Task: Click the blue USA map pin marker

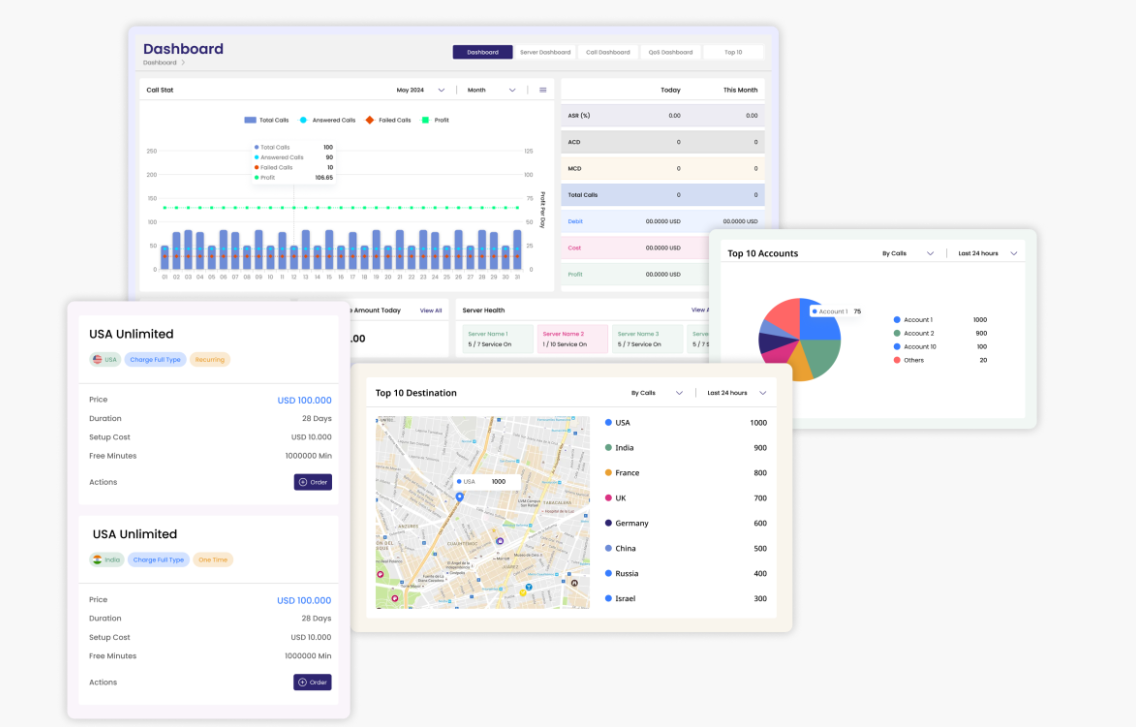Action: (x=459, y=497)
